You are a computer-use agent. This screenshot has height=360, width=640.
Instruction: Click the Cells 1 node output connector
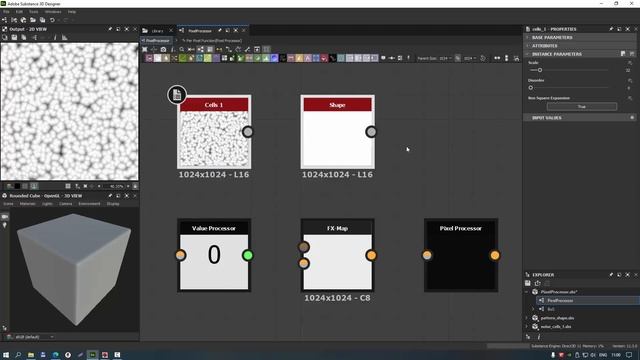(x=247, y=132)
